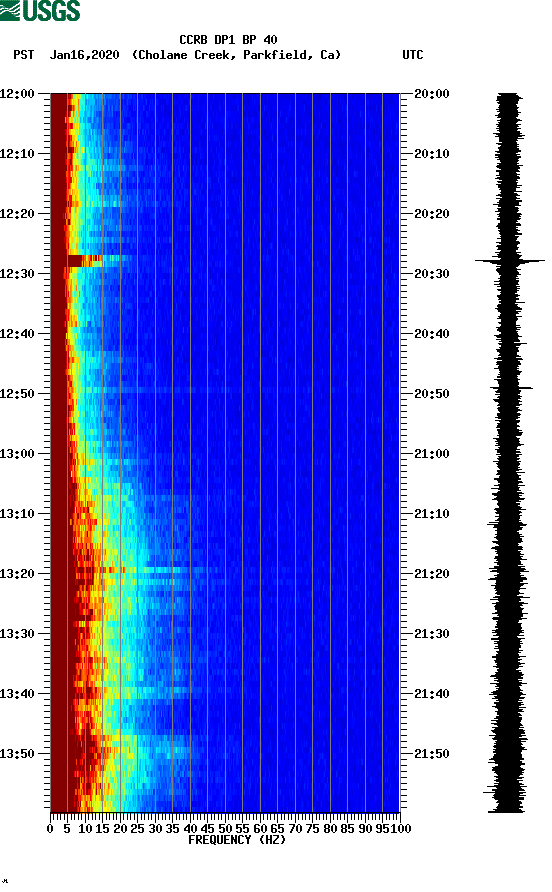Click the 21:00 UTC time label
Image resolution: width=552 pixels, height=892 pixels.
[432, 454]
